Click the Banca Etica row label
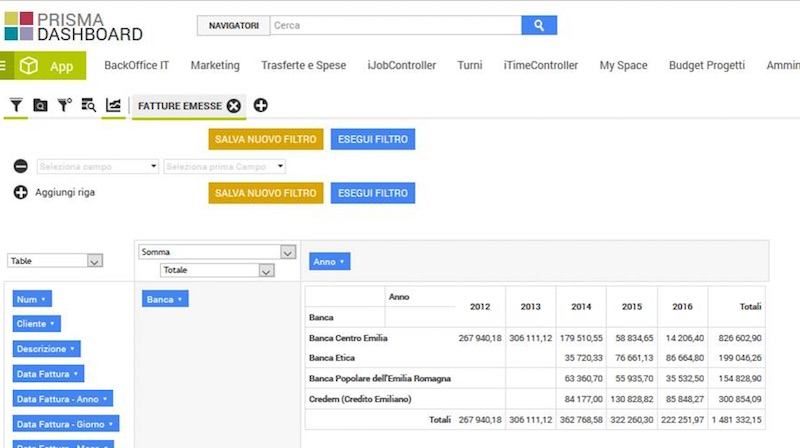 332,358
